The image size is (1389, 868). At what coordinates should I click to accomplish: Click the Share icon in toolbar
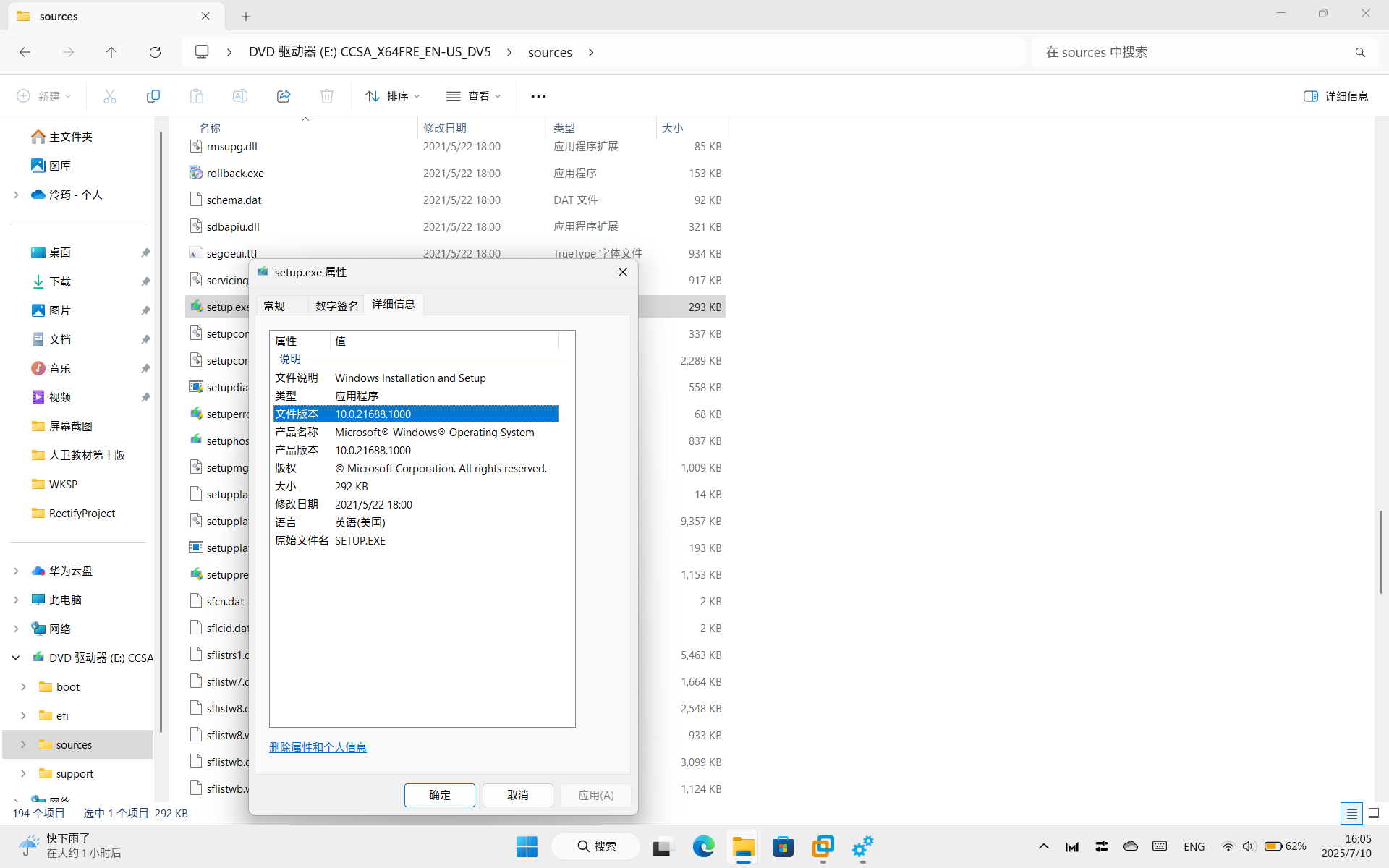pos(284,96)
